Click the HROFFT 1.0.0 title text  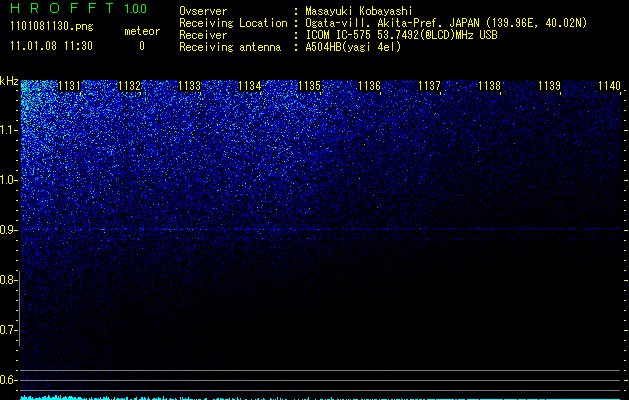coord(79,8)
